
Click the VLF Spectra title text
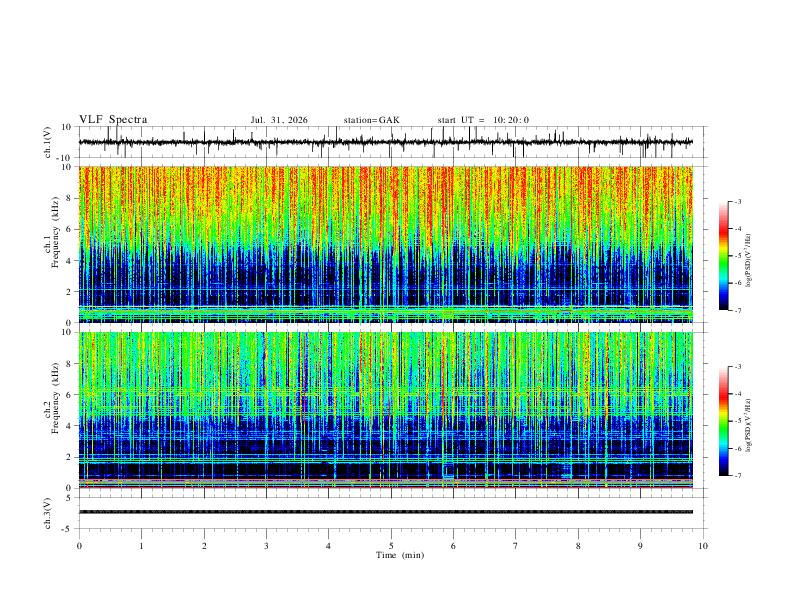coord(113,120)
